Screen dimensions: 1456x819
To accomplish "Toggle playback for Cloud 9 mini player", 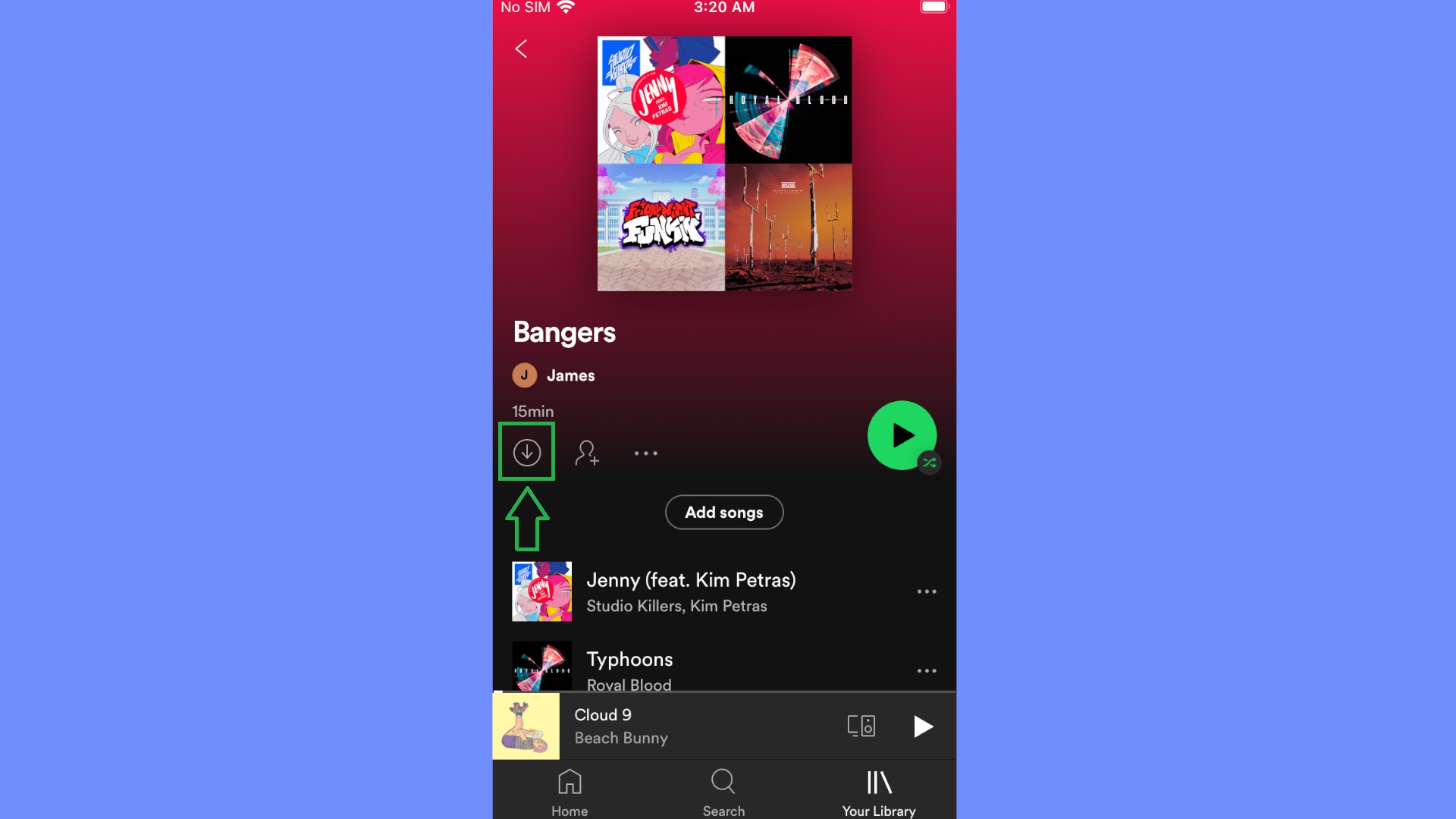I will tap(922, 725).
